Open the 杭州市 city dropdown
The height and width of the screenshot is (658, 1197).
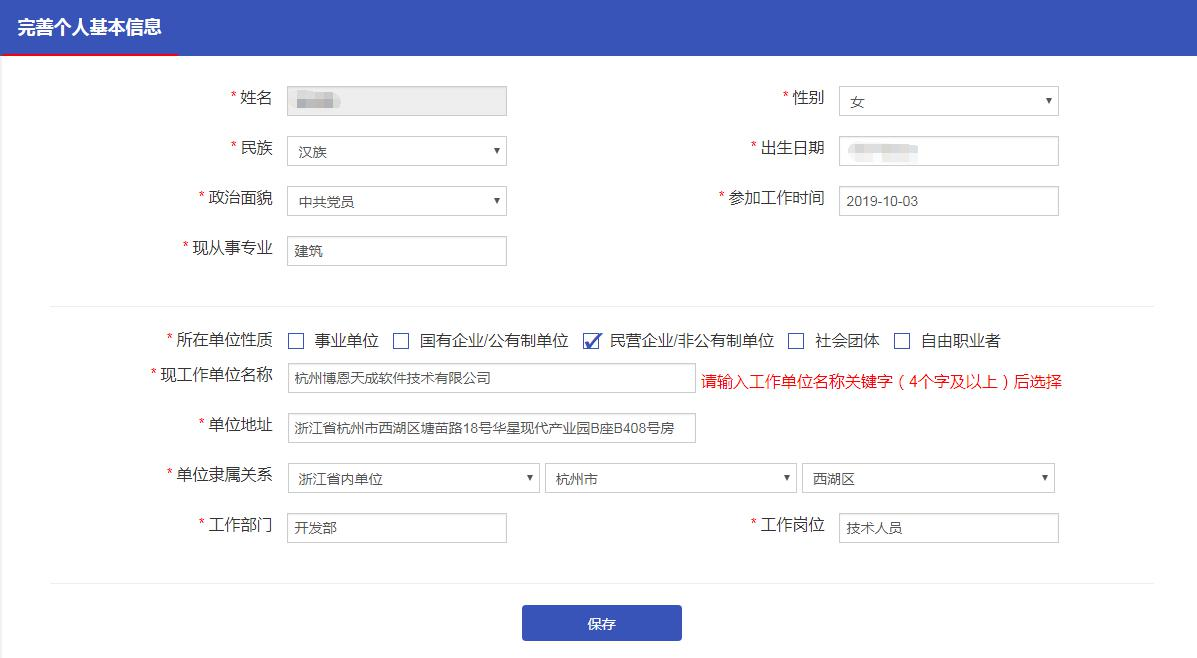click(x=670, y=477)
